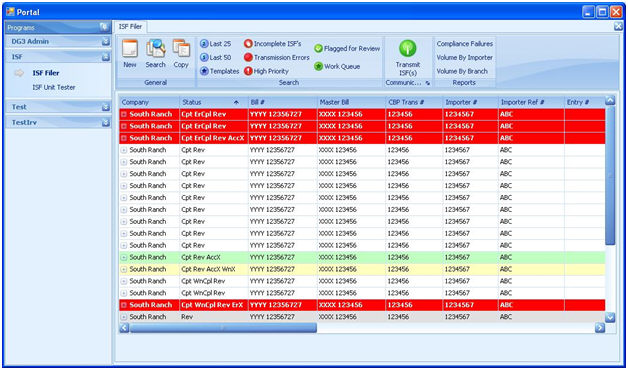Select the Cpt Rev AccX WnX status cell
Viewport: 628px width, 370px height.
click(214, 269)
